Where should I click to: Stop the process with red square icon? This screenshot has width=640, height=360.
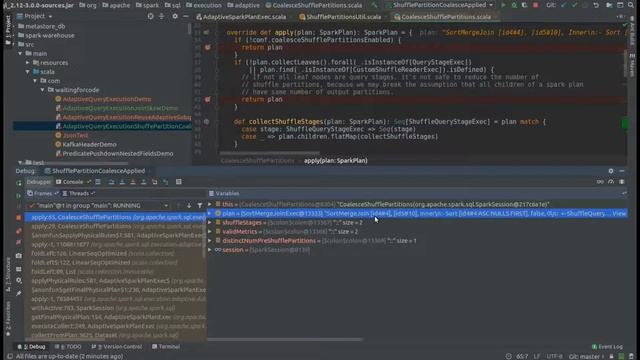point(536,5)
